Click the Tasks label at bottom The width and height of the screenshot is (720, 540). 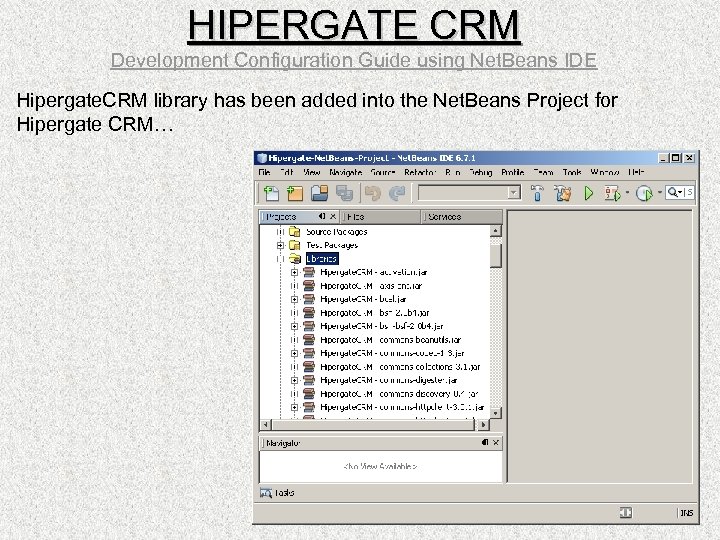[284, 493]
